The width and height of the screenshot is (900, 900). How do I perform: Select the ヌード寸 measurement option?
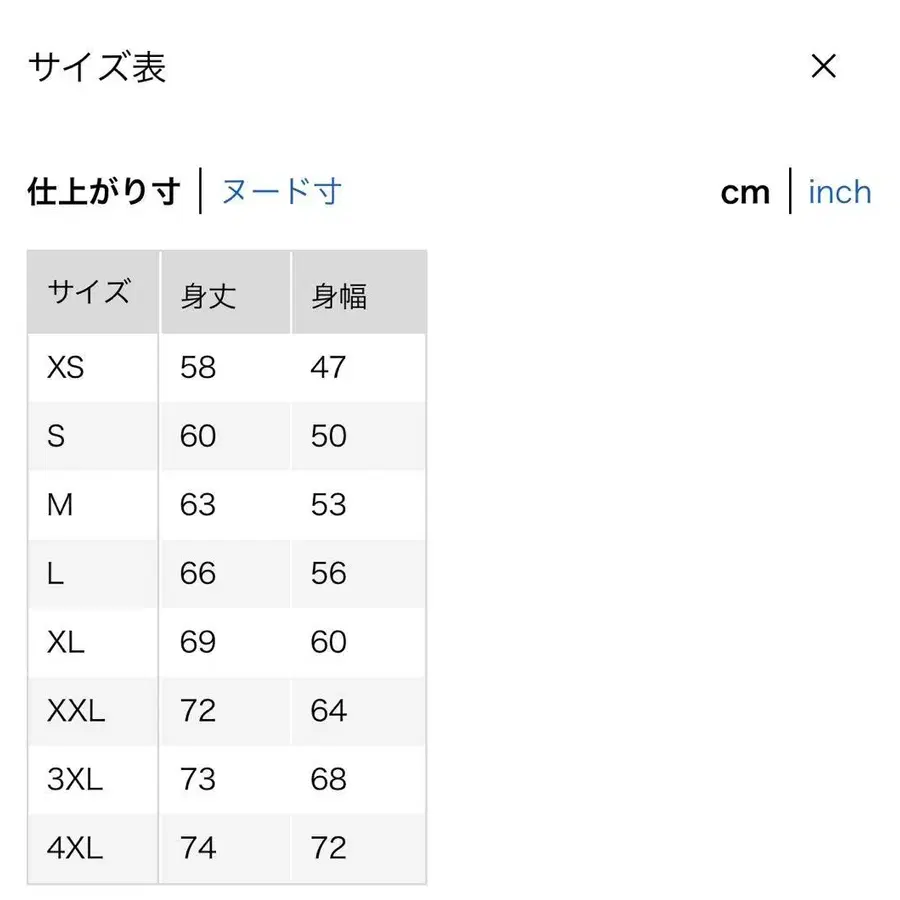click(281, 191)
